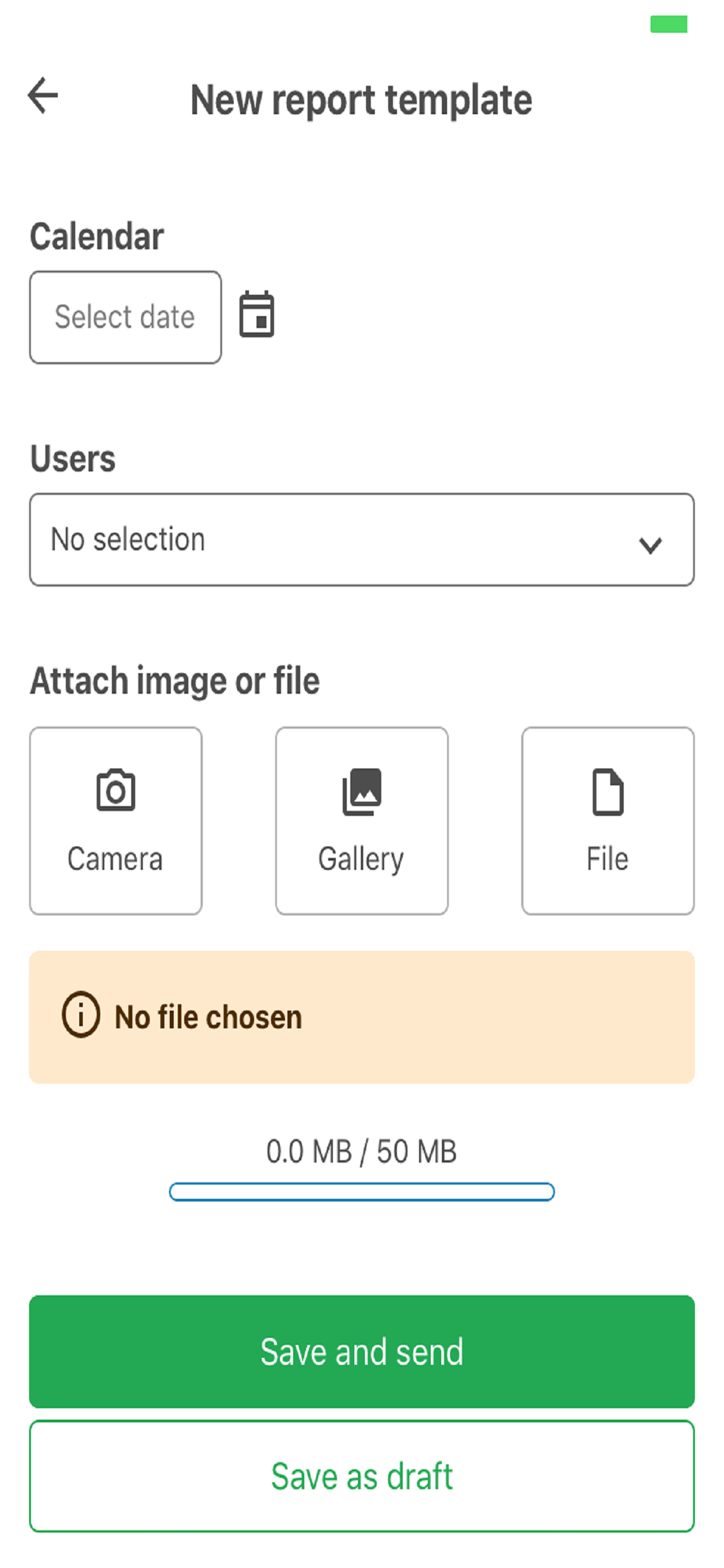Tap the green battery indicator
The width and height of the screenshot is (724, 1568).
[669, 24]
